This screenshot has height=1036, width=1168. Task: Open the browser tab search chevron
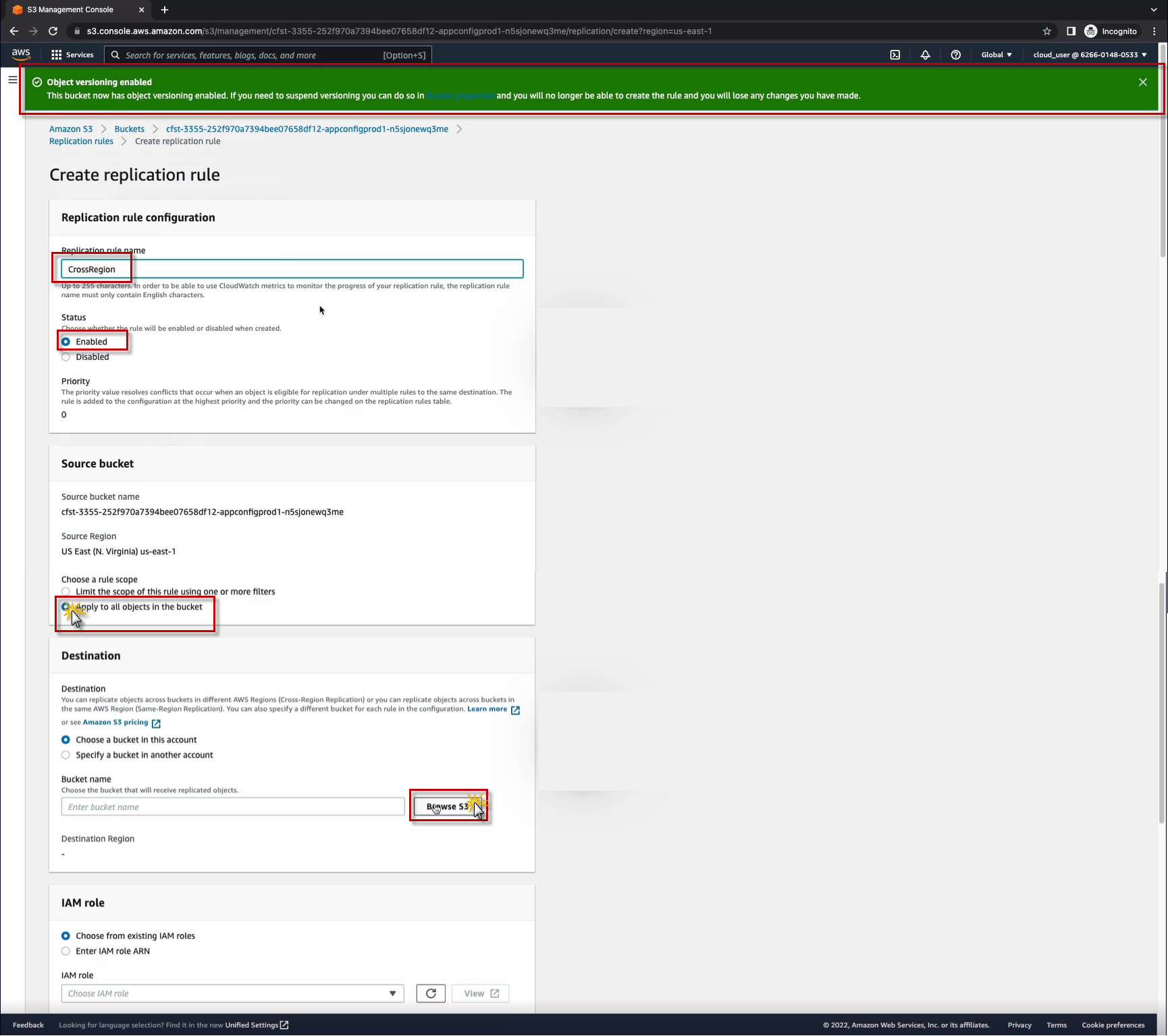pos(1154,9)
